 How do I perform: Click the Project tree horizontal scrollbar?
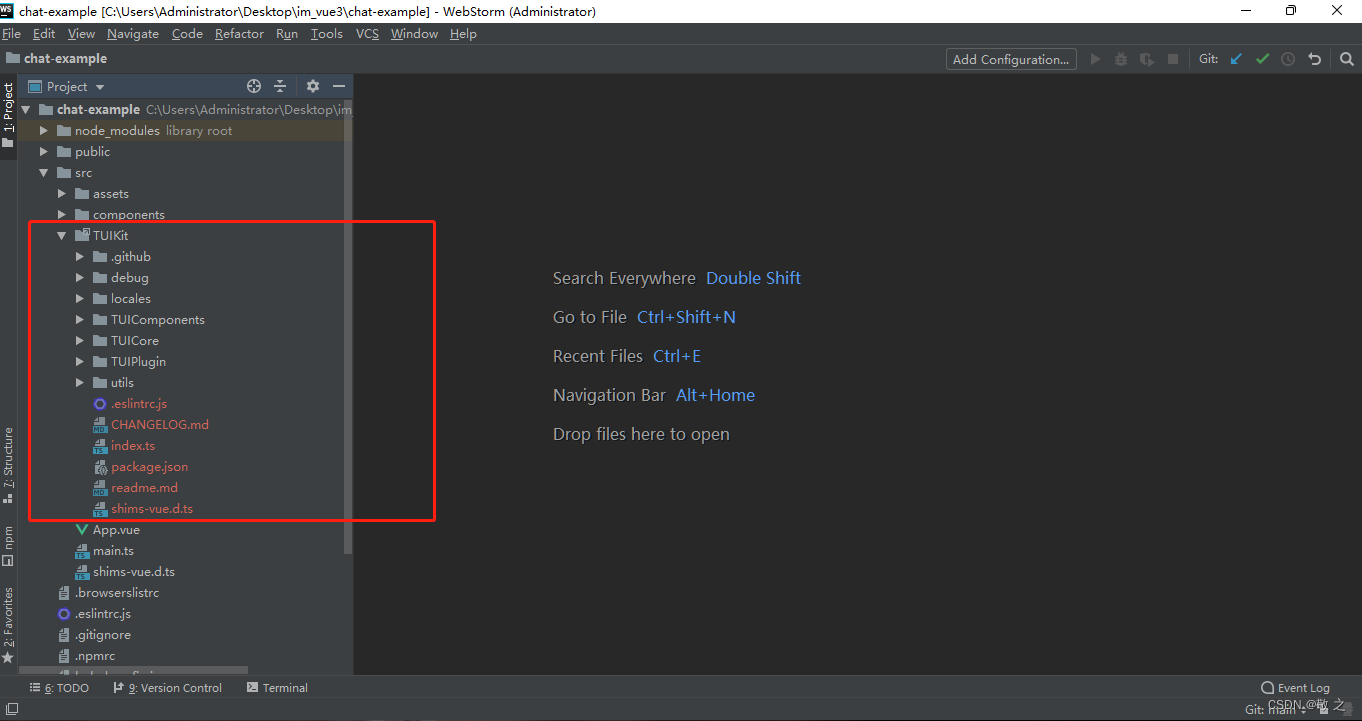point(133,671)
